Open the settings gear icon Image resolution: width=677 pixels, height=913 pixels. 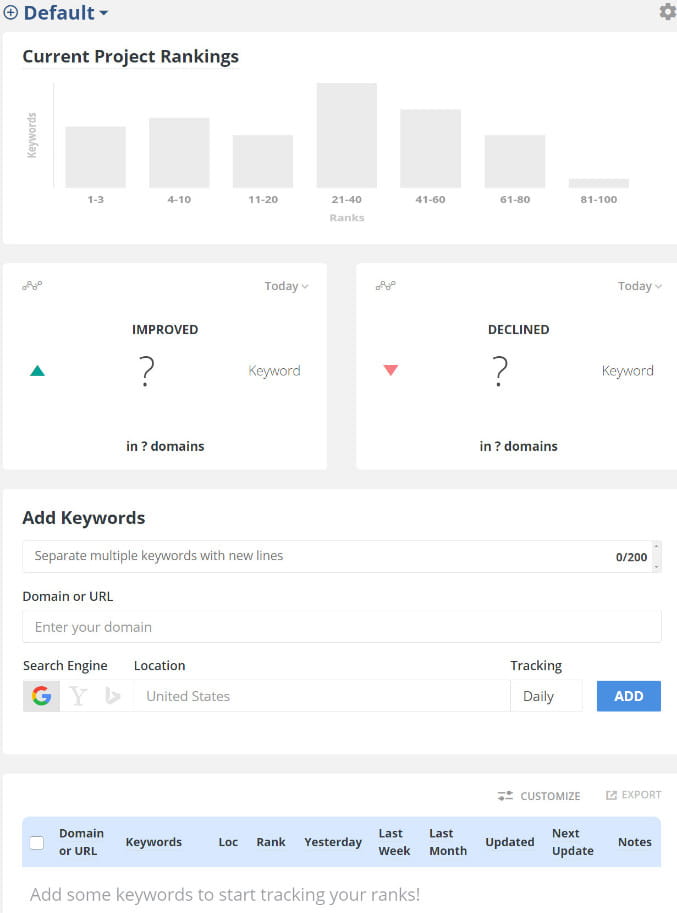pyautogui.click(x=667, y=12)
